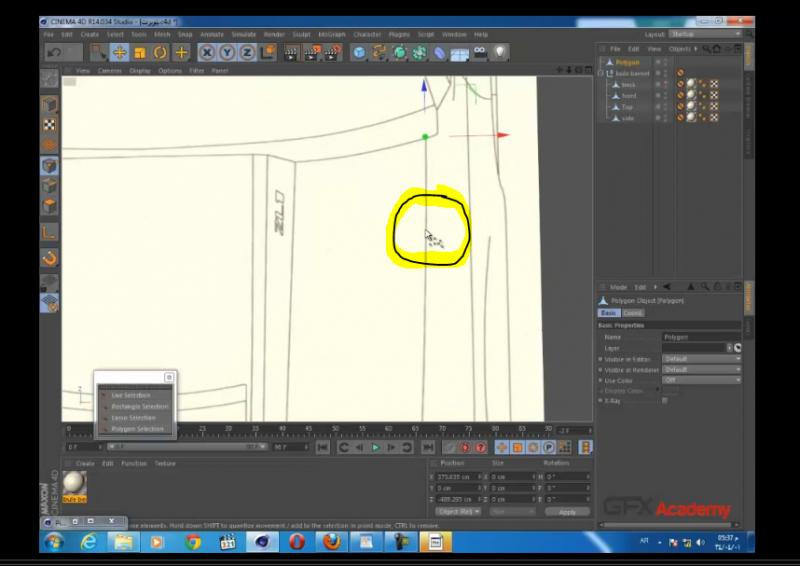Switch to the Coord. tab in Attributes

[x=634, y=313]
